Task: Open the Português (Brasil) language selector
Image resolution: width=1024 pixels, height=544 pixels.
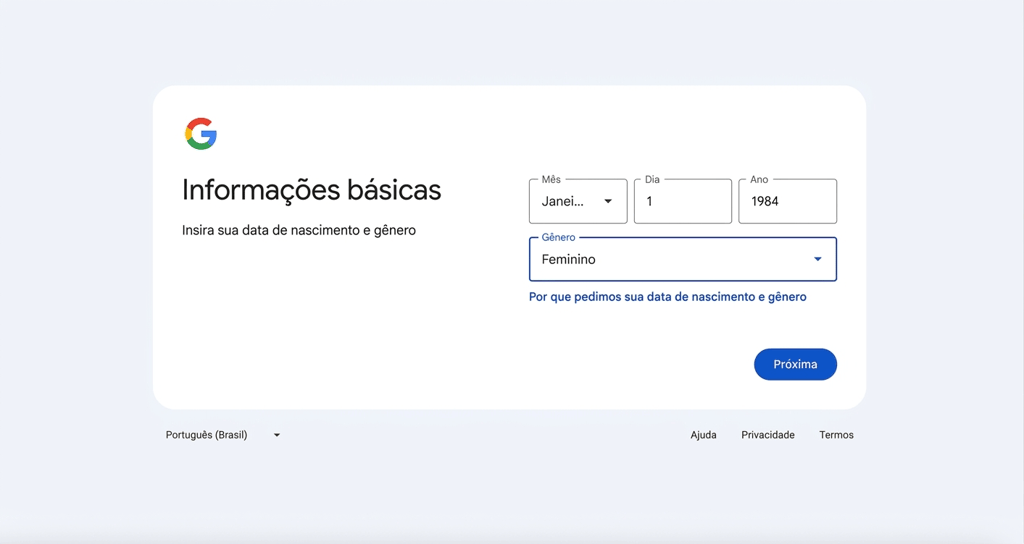Action: pyautogui.click(x=222, y=435)
